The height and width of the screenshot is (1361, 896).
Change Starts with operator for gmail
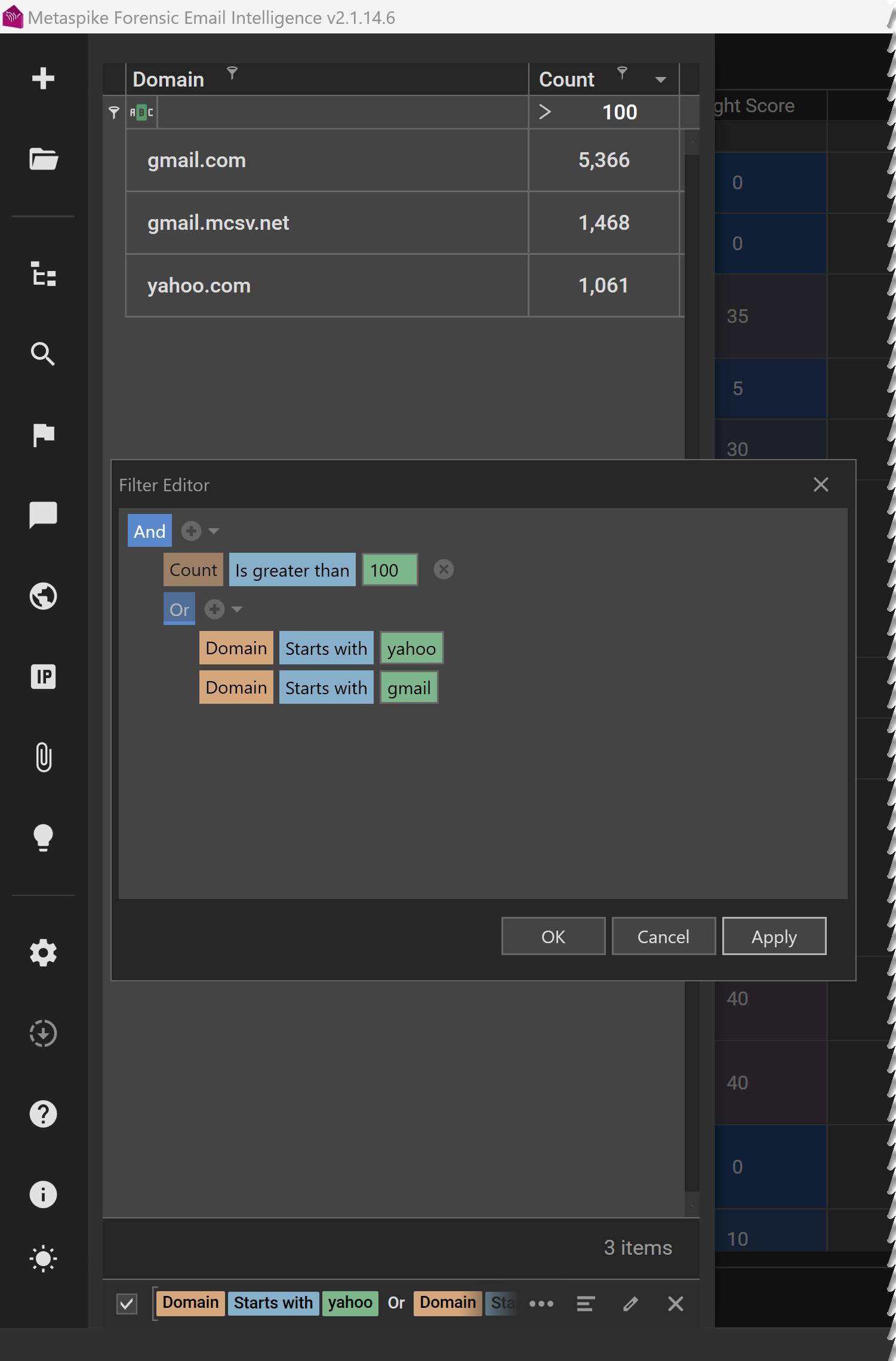tap(326, 688)
